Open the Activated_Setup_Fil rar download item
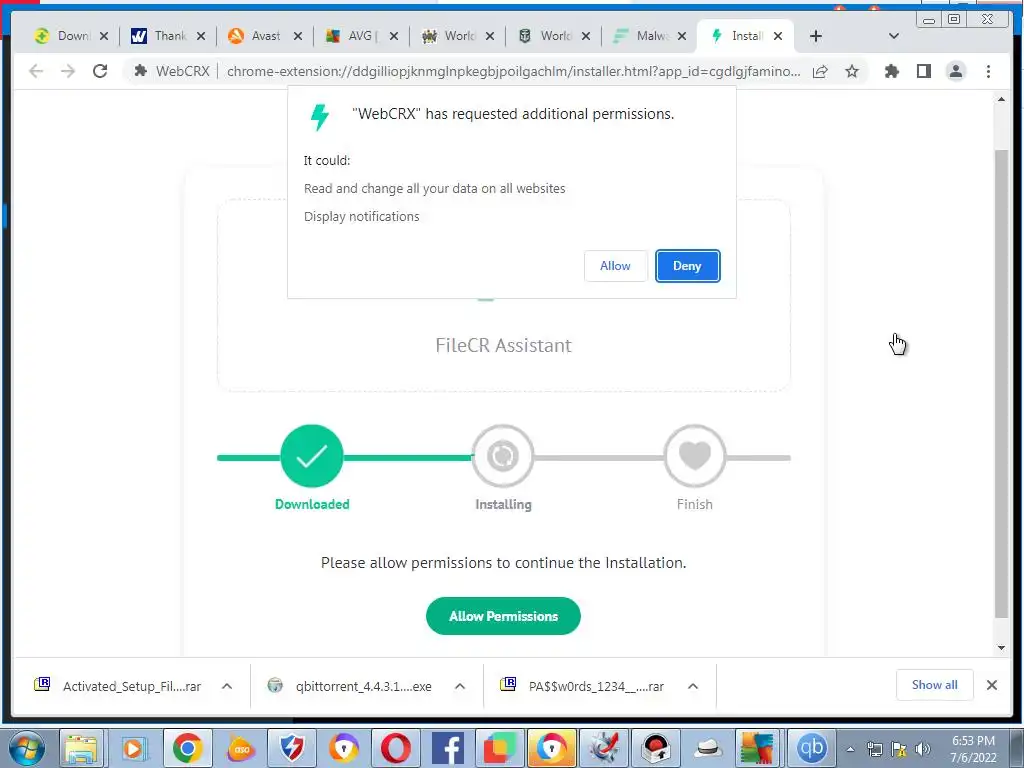1024x768 pixels. [119, 686]
